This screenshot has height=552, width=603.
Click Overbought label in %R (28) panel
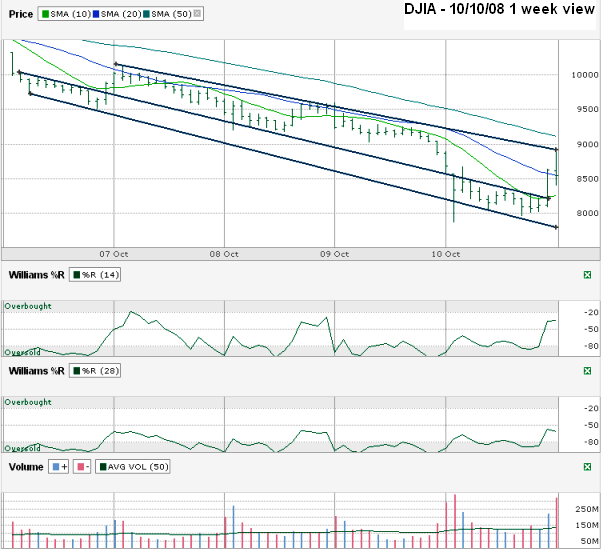click(x=28, y=402)
